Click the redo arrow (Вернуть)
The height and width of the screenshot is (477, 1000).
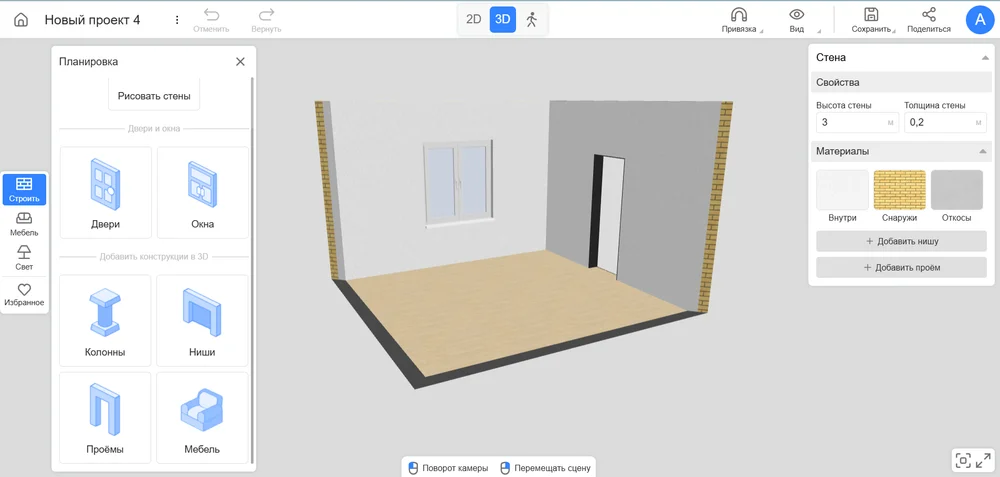pos(266,19)
